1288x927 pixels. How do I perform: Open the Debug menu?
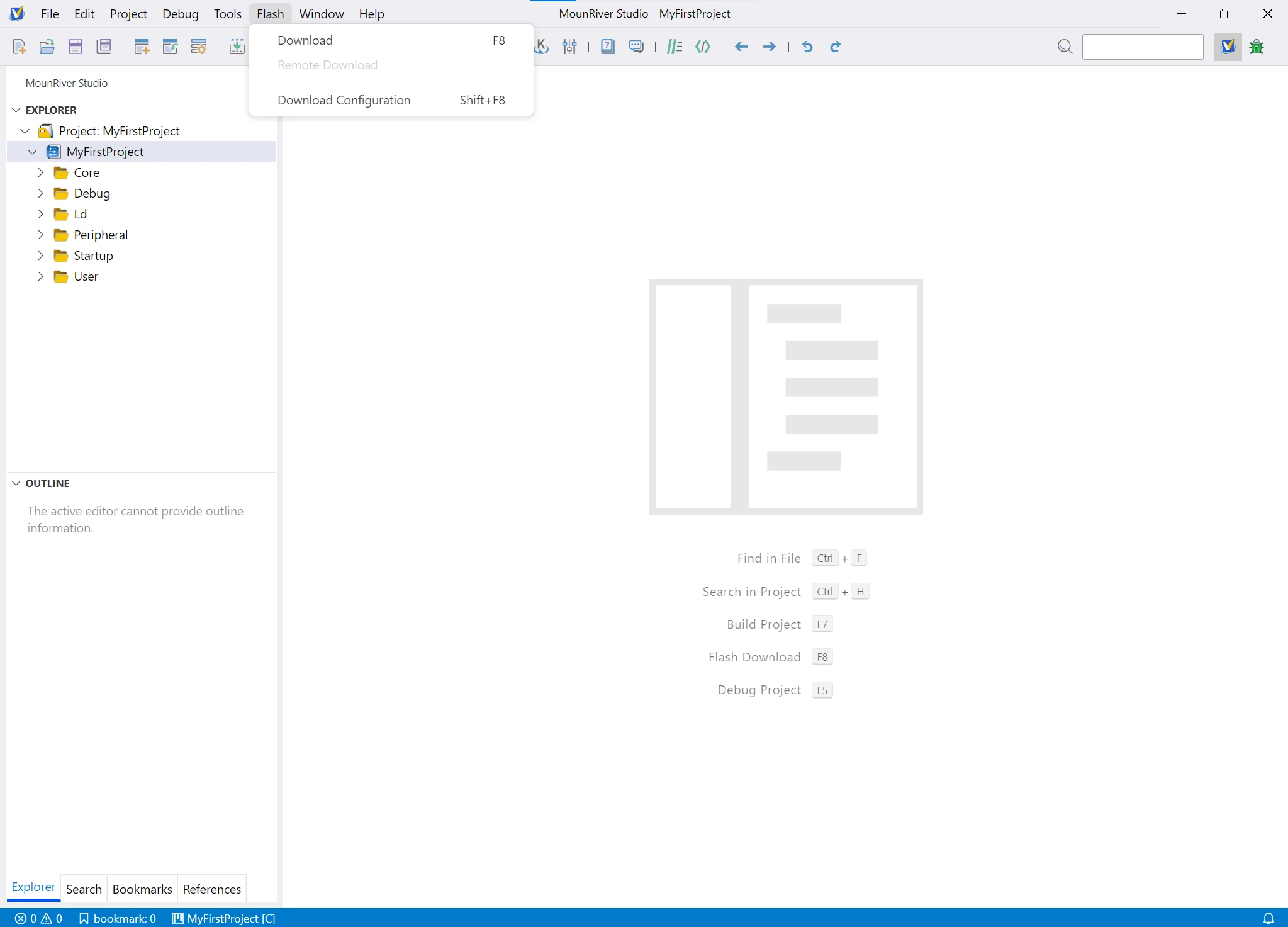[x=181, y=14]
